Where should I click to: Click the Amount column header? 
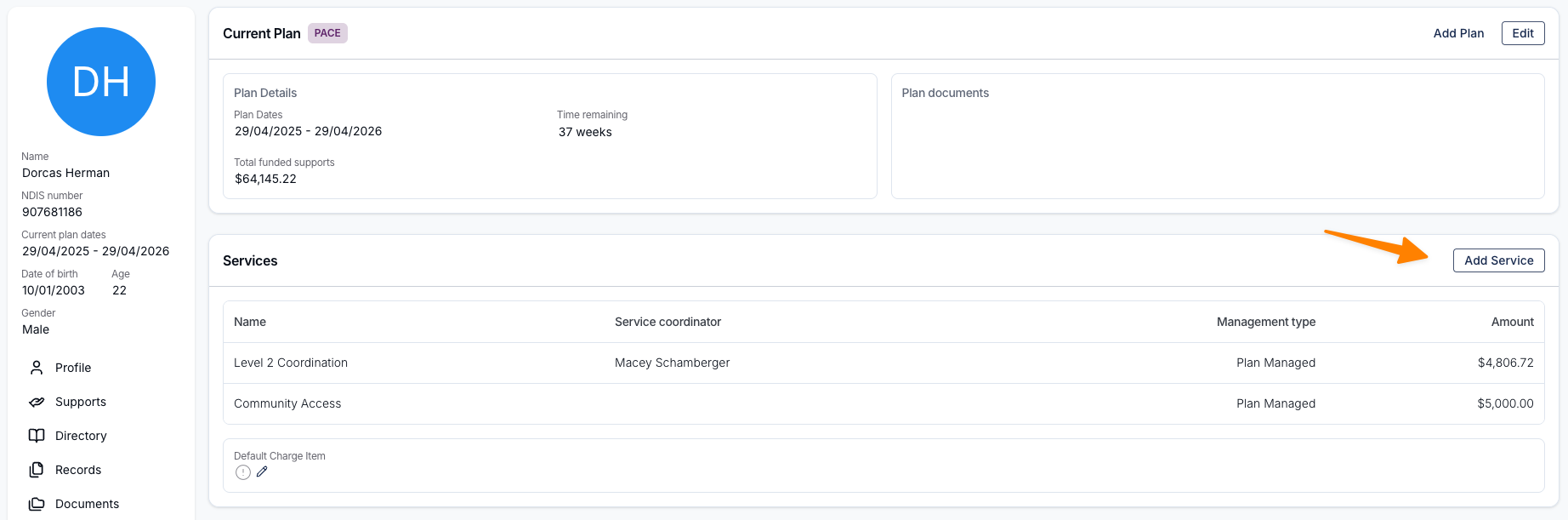[1512, 322]
